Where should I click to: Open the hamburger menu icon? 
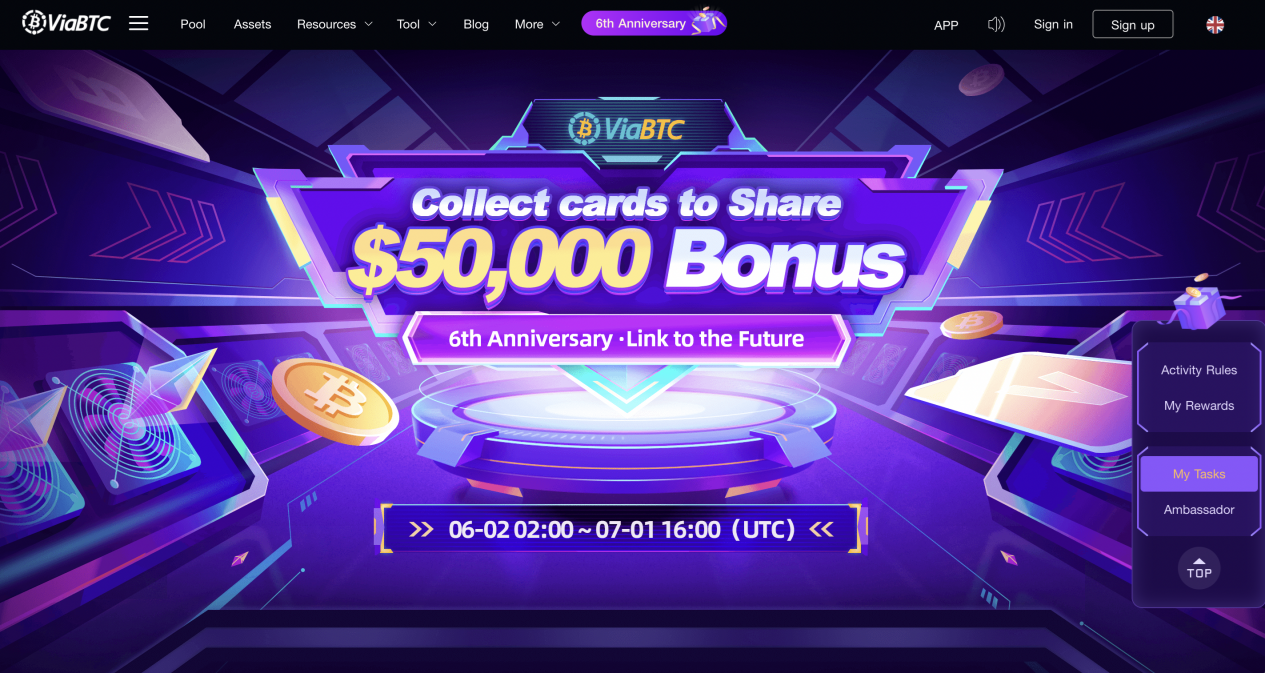pos(139,23)
